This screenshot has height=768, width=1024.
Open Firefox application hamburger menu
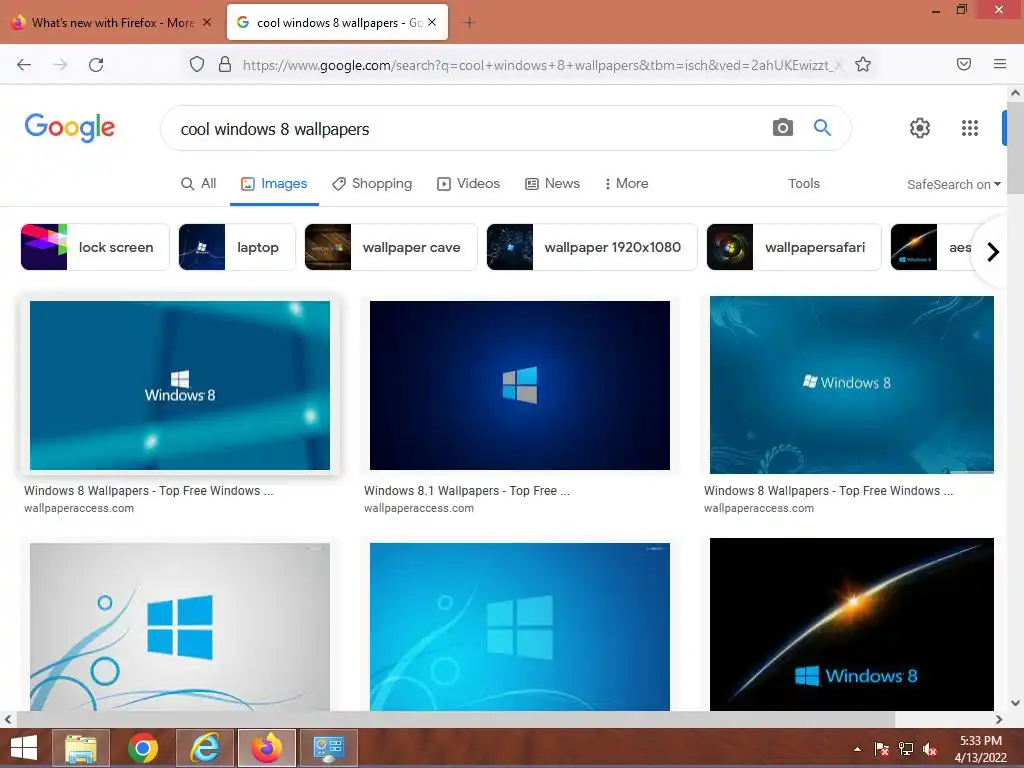[1000, 64]
